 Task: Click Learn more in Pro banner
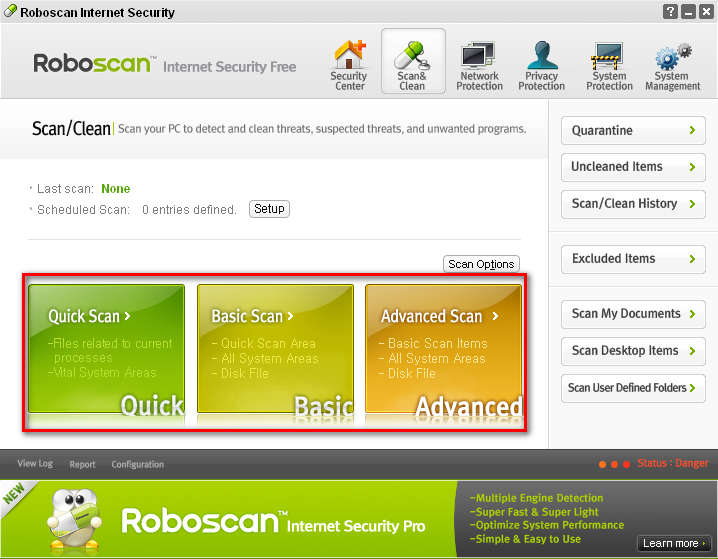[673, 543]
